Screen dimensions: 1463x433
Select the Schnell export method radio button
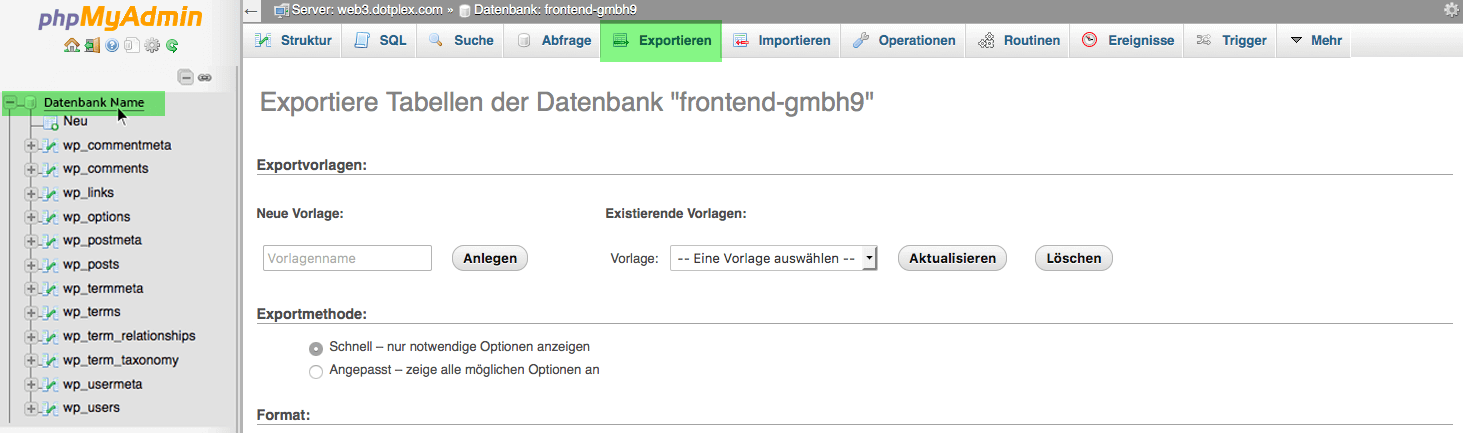click(316, 348)
